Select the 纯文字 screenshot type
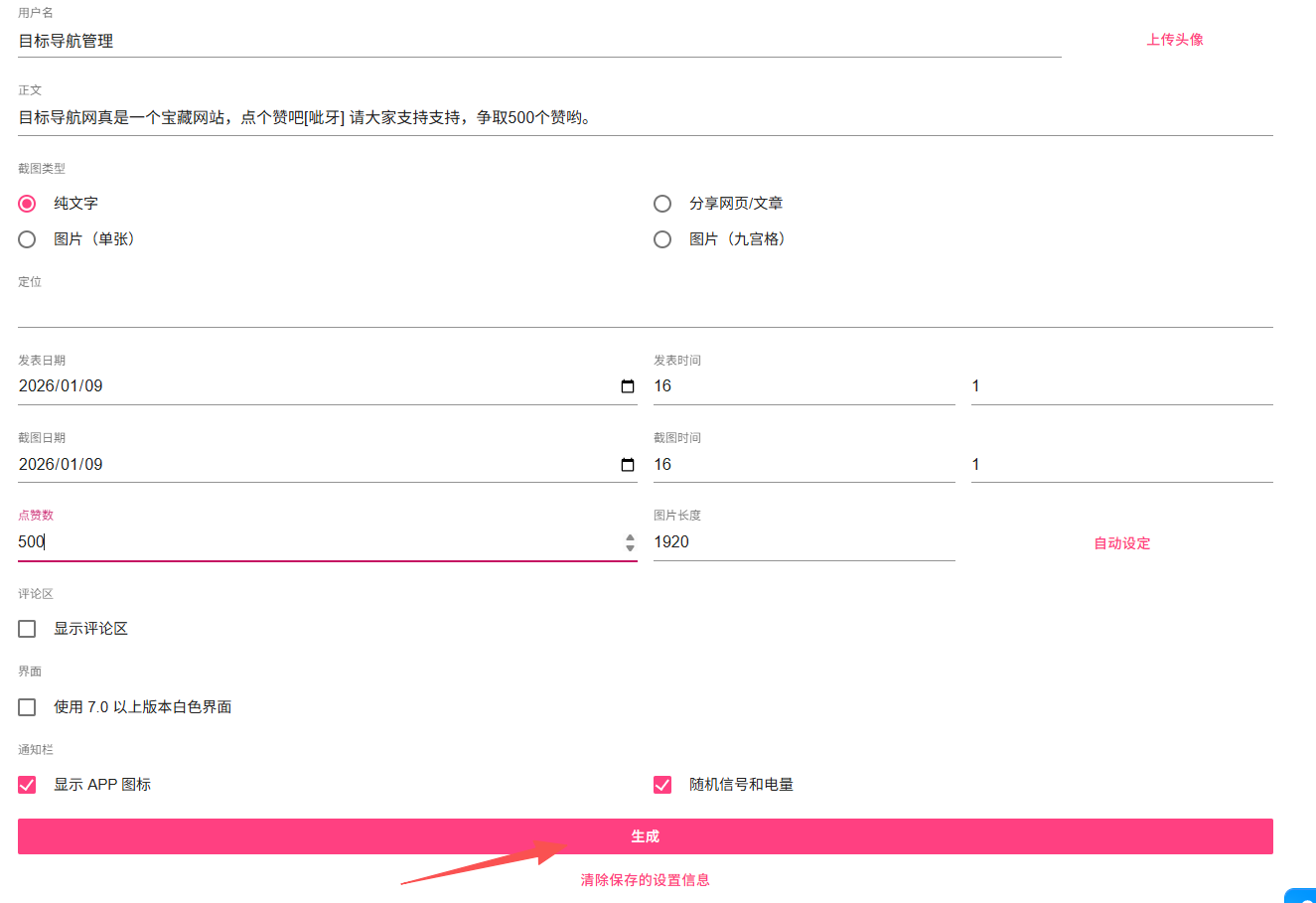This screenshot has height=903, width=1316. coord(27,203)
